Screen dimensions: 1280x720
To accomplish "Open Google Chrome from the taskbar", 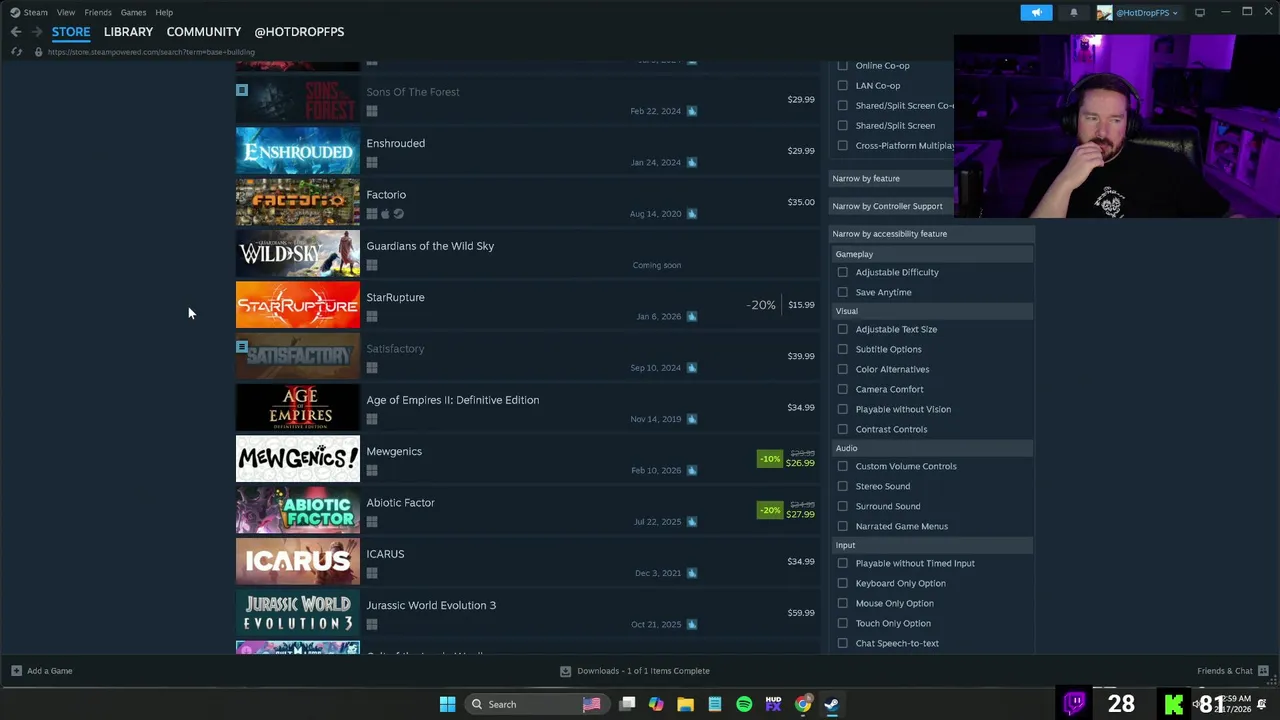I will pyautogui.click(x=803, y=704).
